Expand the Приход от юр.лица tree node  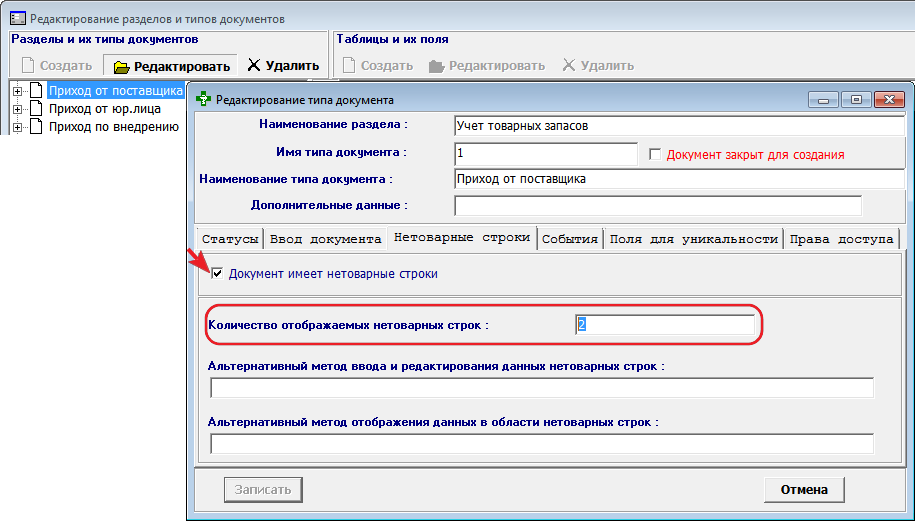pyautogui.click(x=17, y=109)
